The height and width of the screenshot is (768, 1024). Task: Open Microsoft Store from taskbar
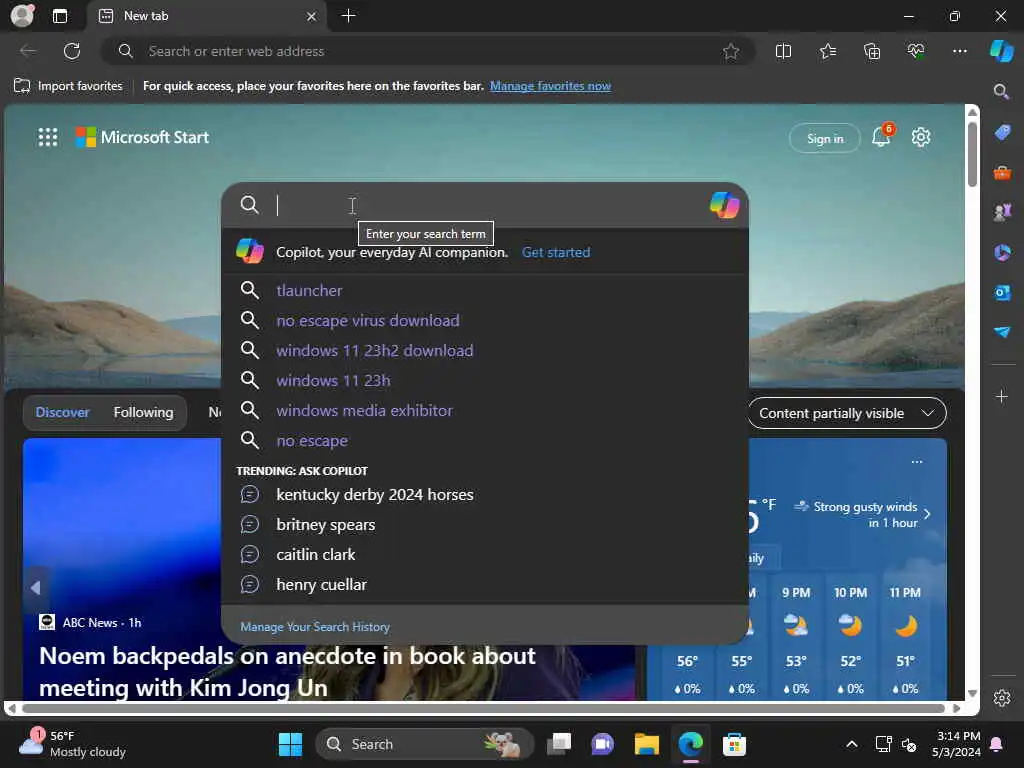pyautogui.click(x=734, y=744)
